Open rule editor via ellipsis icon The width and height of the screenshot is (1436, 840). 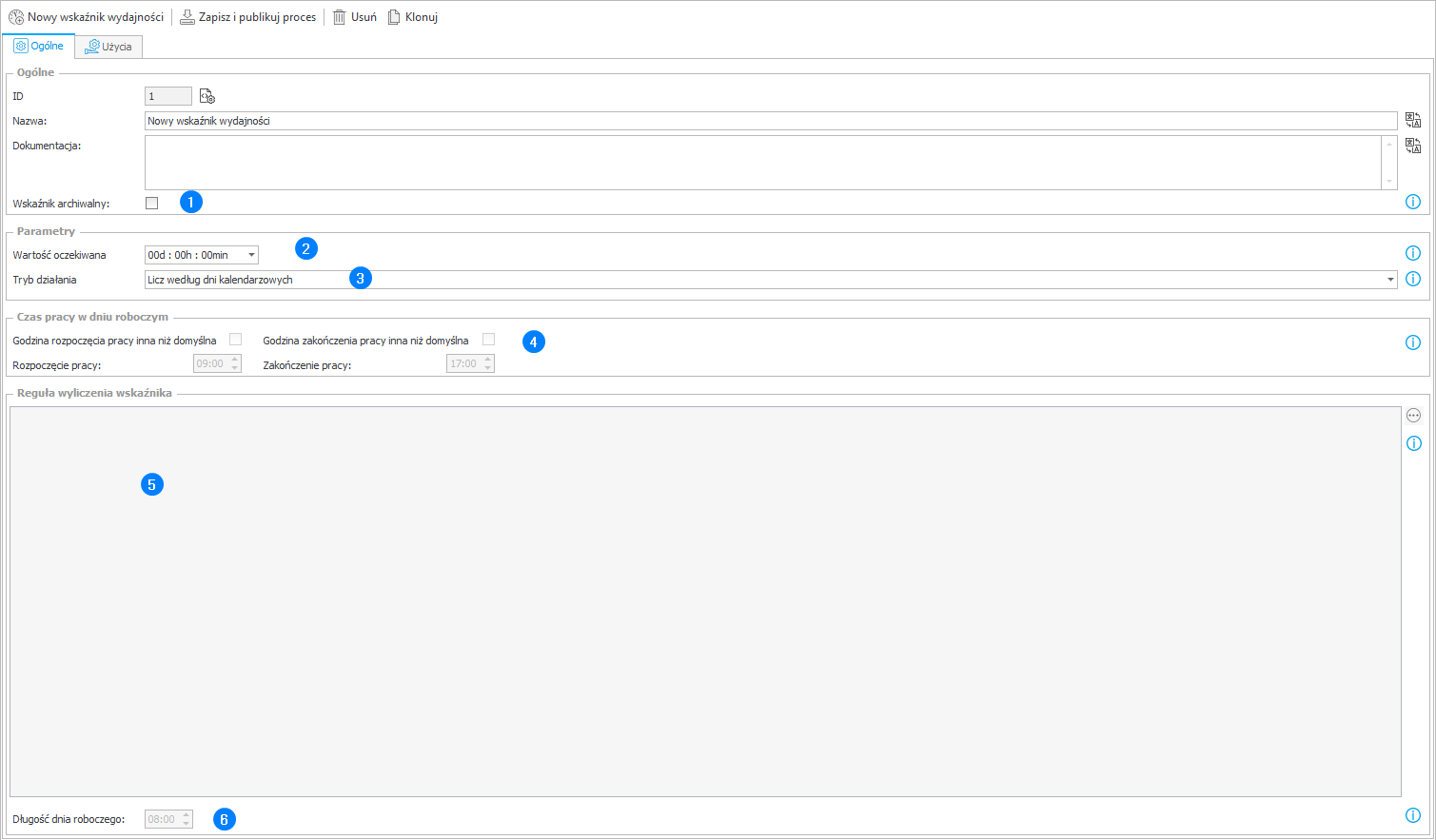tap(1413, 415)
